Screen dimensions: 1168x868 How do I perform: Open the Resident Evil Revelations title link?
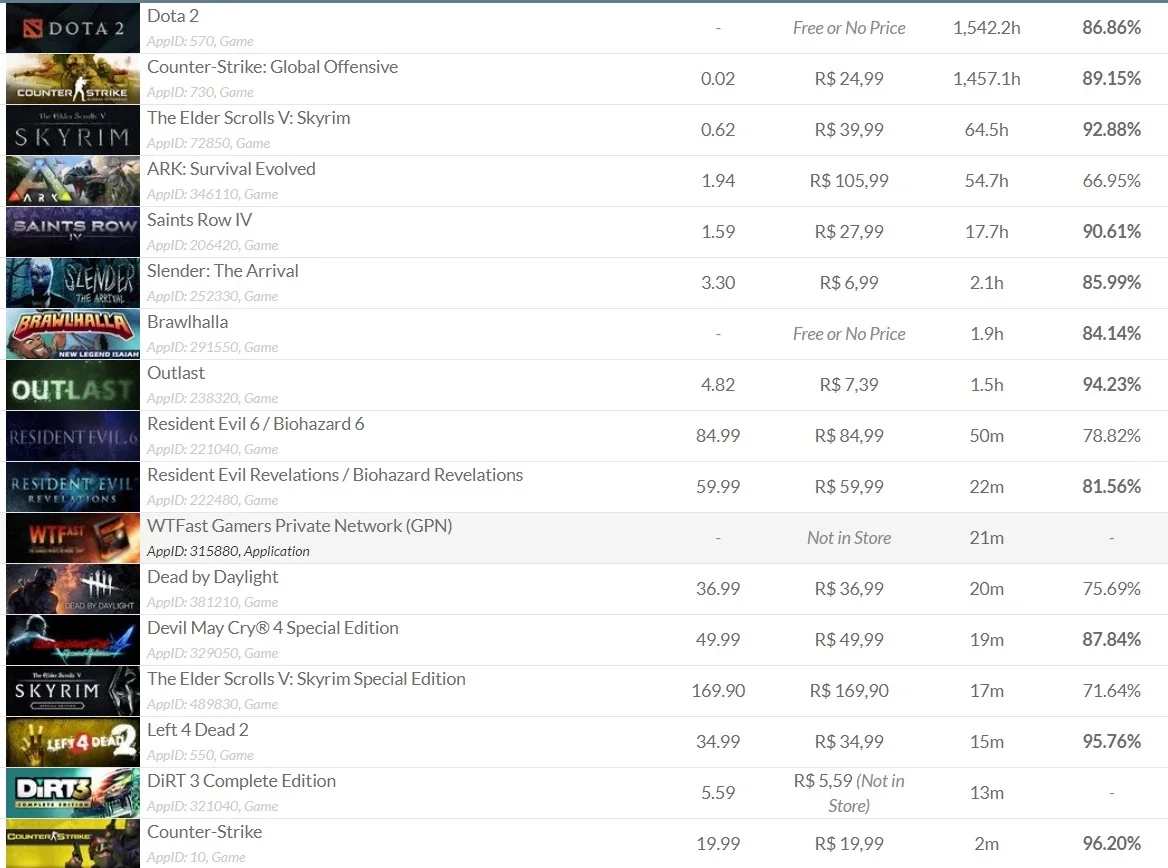[335, 475]
